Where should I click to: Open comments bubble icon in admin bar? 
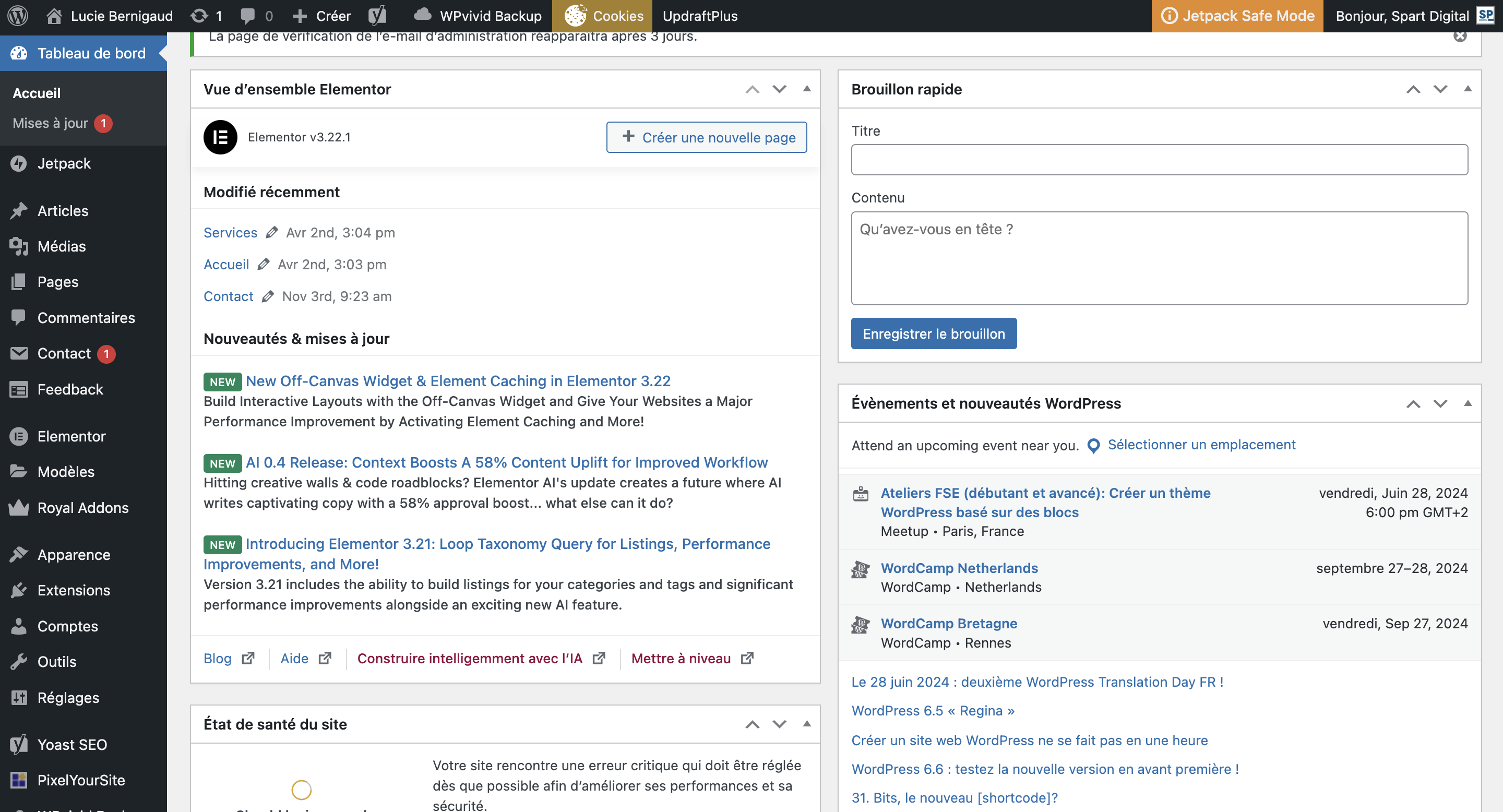pyautogui.click(x=248, y=16)
